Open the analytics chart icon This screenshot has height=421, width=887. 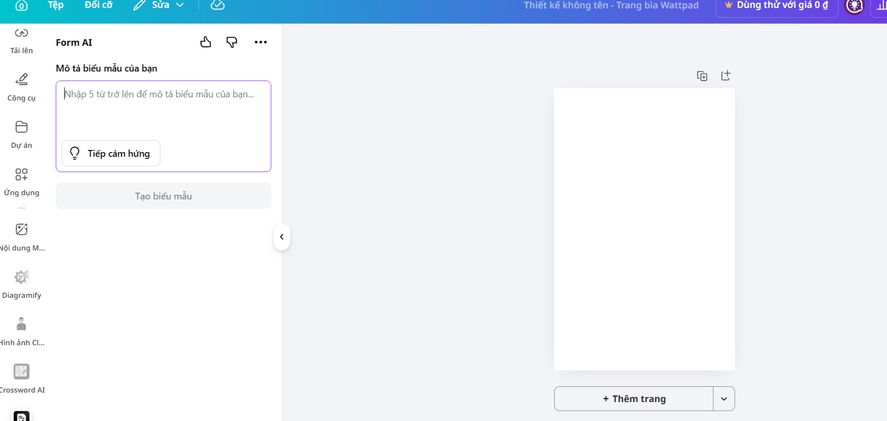point(880,5)
